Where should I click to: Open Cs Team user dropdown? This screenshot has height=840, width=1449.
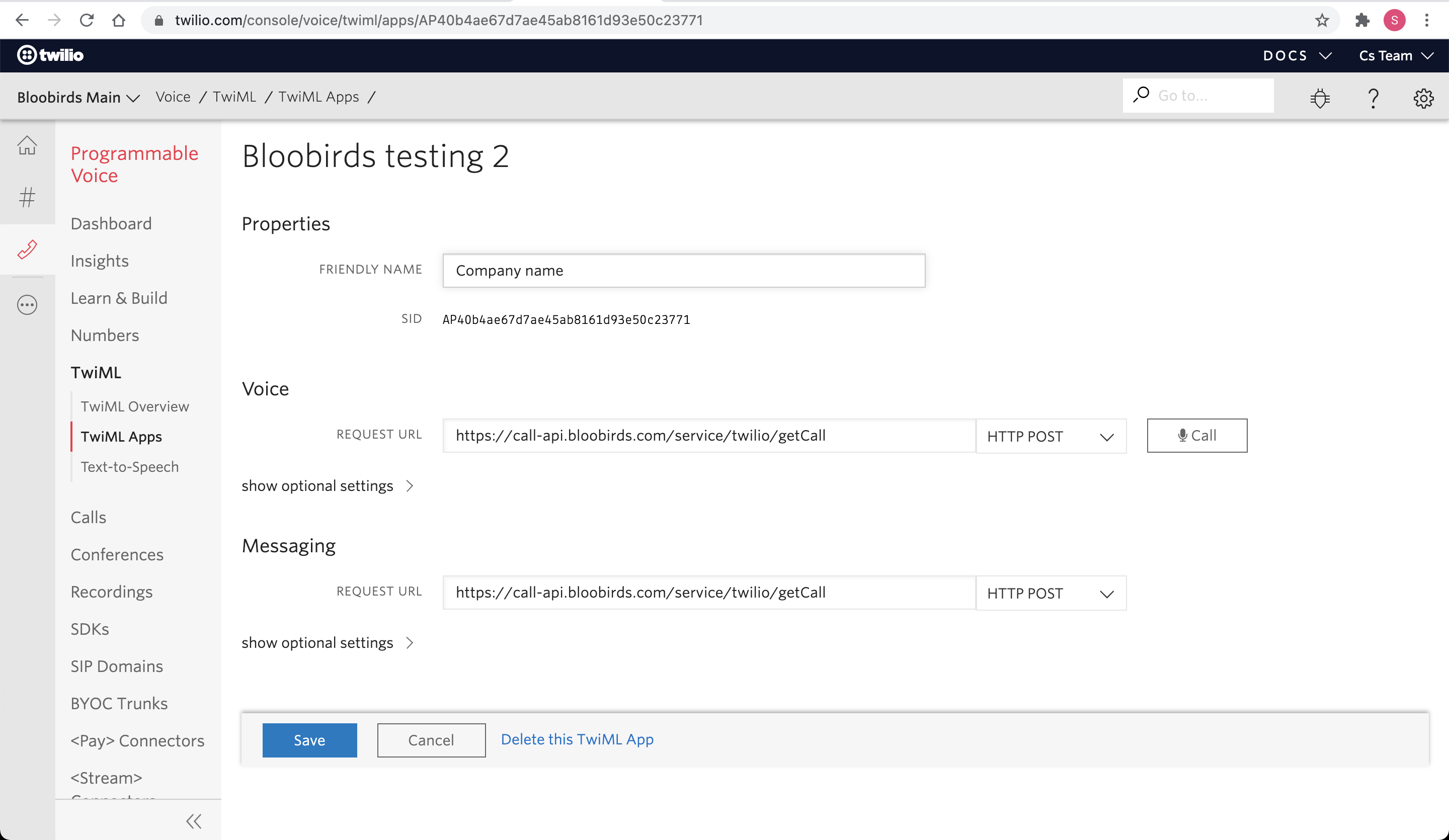click(1396, 56)
